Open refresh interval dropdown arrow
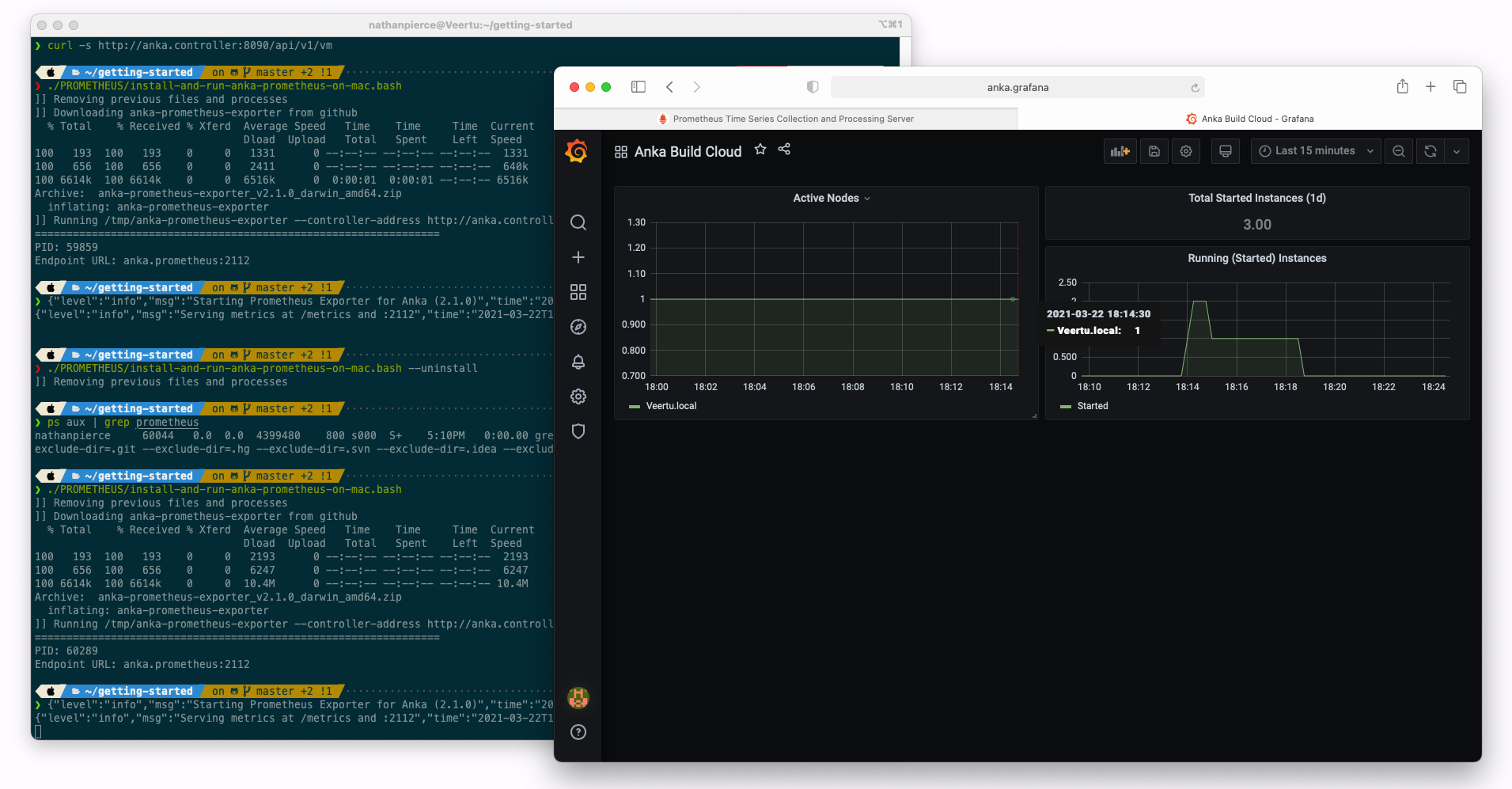The image size is (1512, 789). 1457,151
